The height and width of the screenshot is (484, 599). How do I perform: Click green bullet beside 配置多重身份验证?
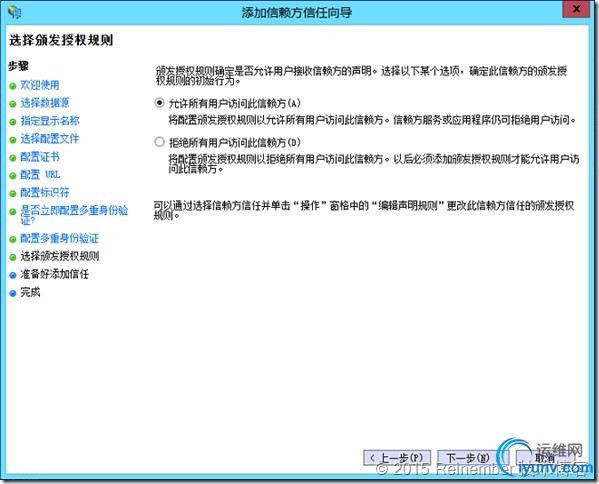(13, 240)
